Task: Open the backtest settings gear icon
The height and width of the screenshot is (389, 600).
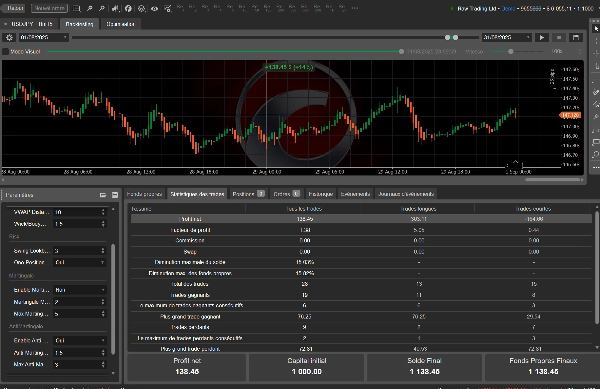Action: (x=9, y=37)
